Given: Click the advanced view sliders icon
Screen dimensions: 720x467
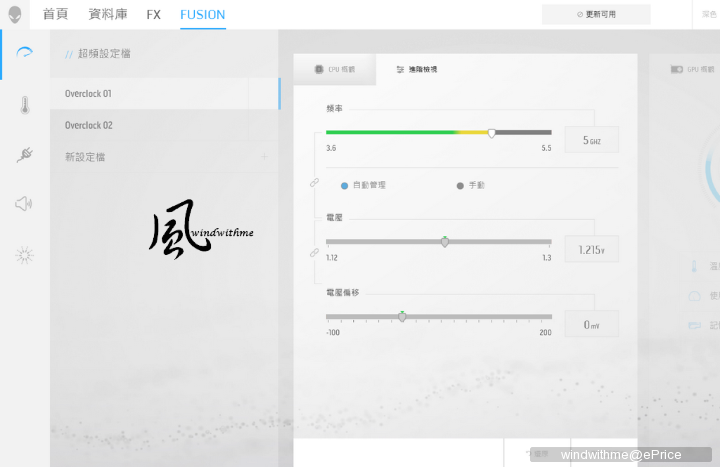Looking at the screenshot, I should coord(400,69).
